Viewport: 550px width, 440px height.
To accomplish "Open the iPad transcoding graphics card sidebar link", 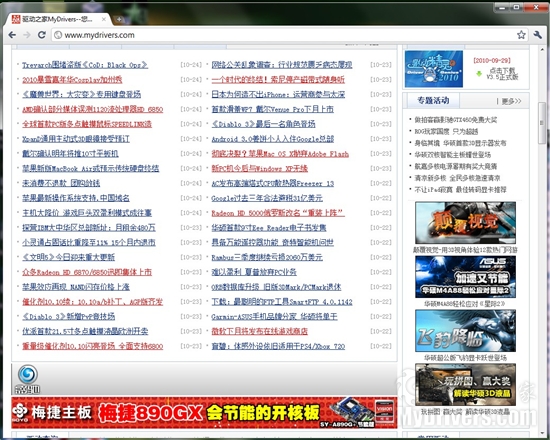I will click(x=460, y=189).
